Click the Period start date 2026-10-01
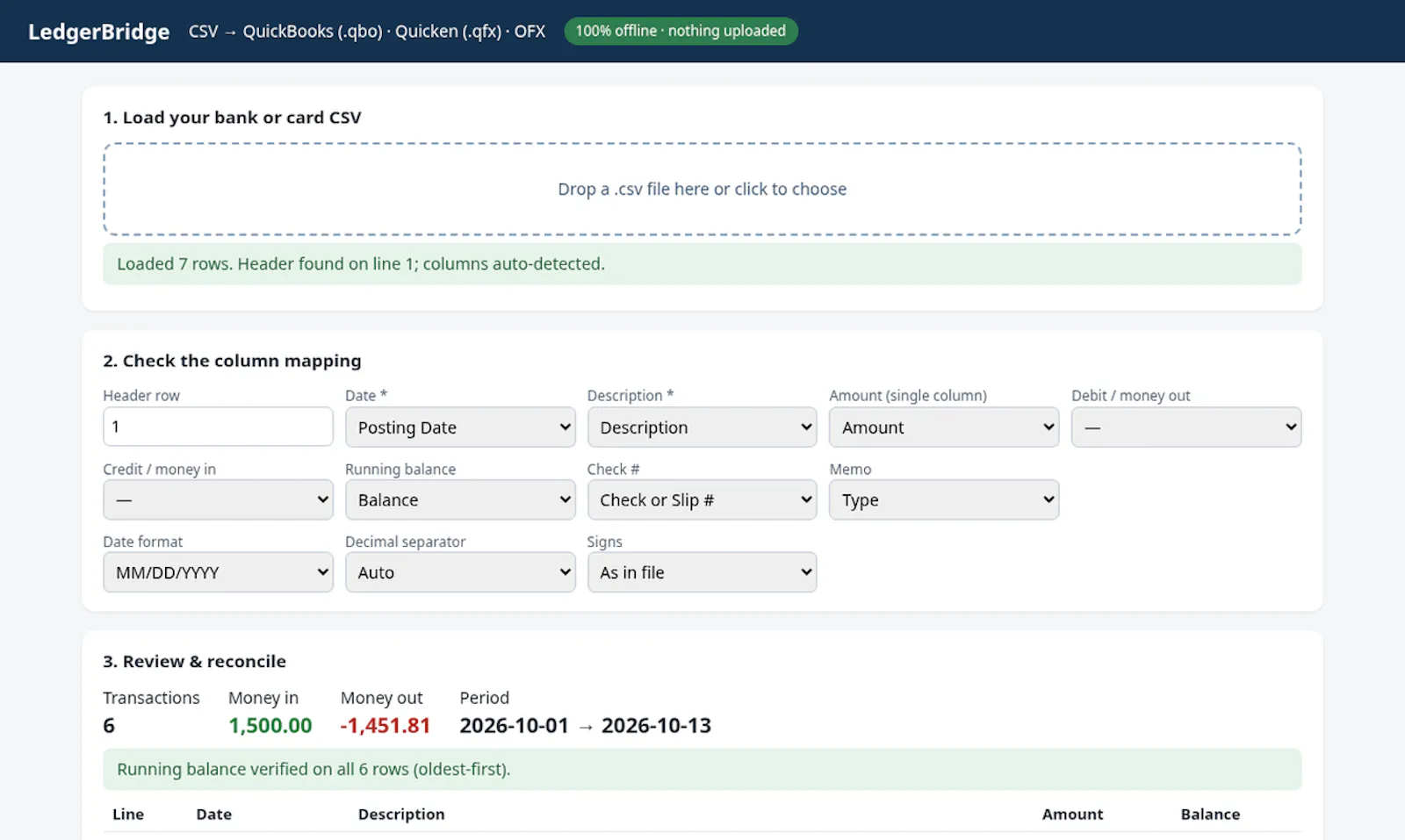 515,726
